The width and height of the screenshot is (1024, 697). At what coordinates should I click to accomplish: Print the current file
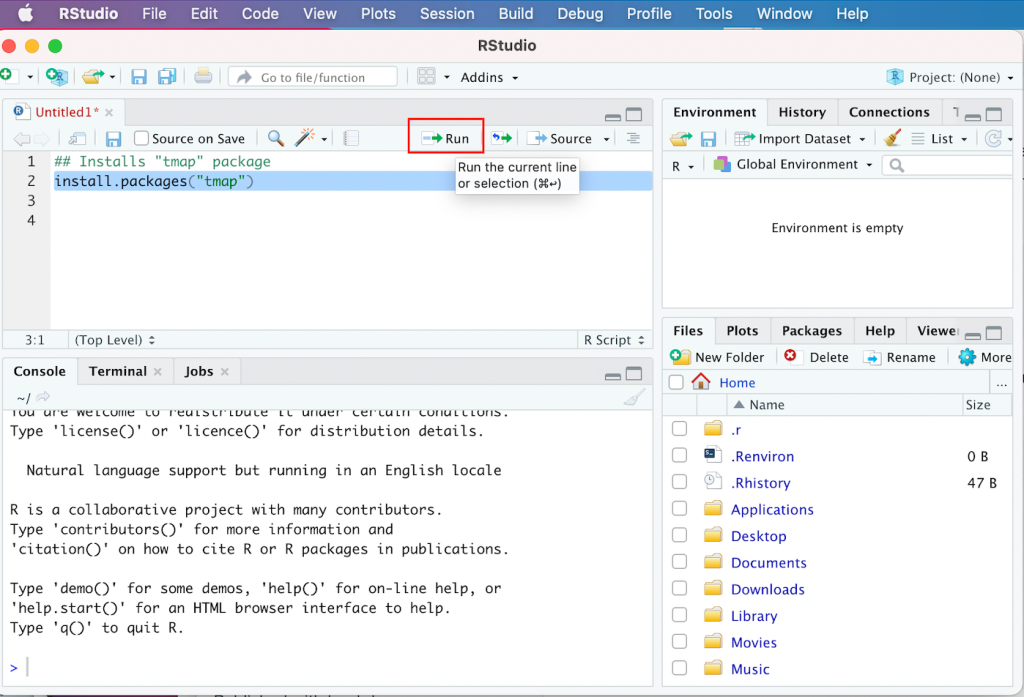click(x=203, y=76)
